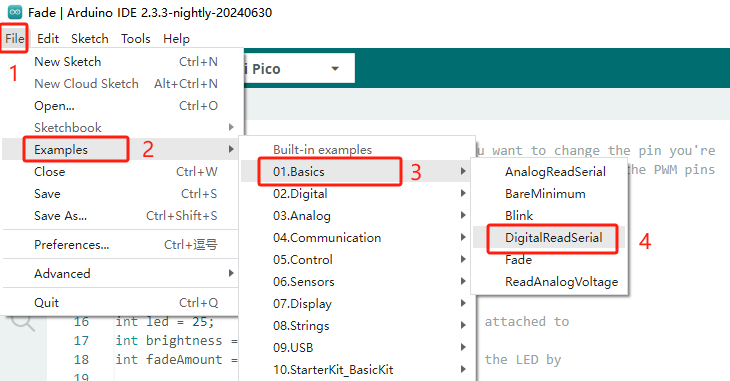Expand the Examples submenu
This screenshot has width=730, height=381.
[x=121, y=150]
